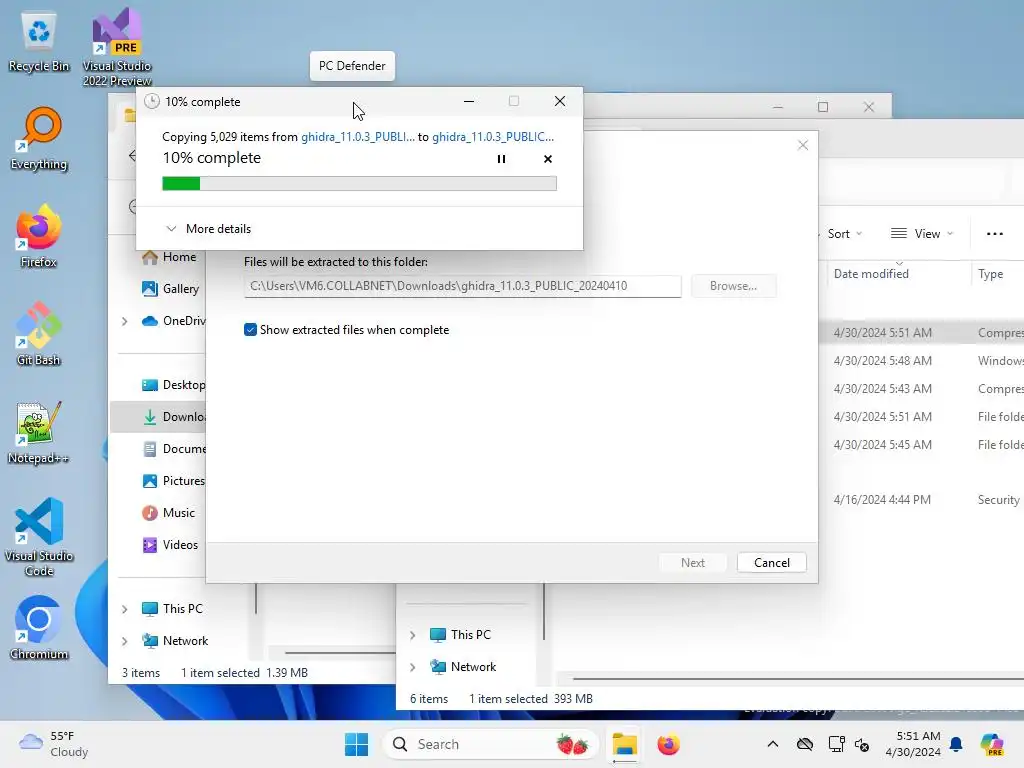
Task: Cancel the copy with the small X
Action: [548, 159]
